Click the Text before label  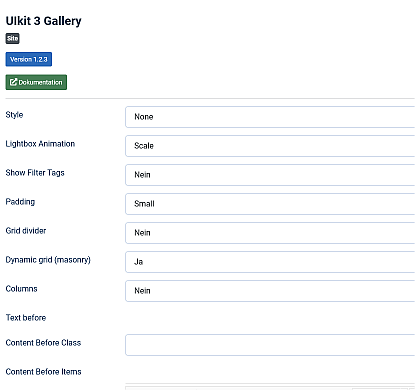pyautogui.click(x=26, y=318)
